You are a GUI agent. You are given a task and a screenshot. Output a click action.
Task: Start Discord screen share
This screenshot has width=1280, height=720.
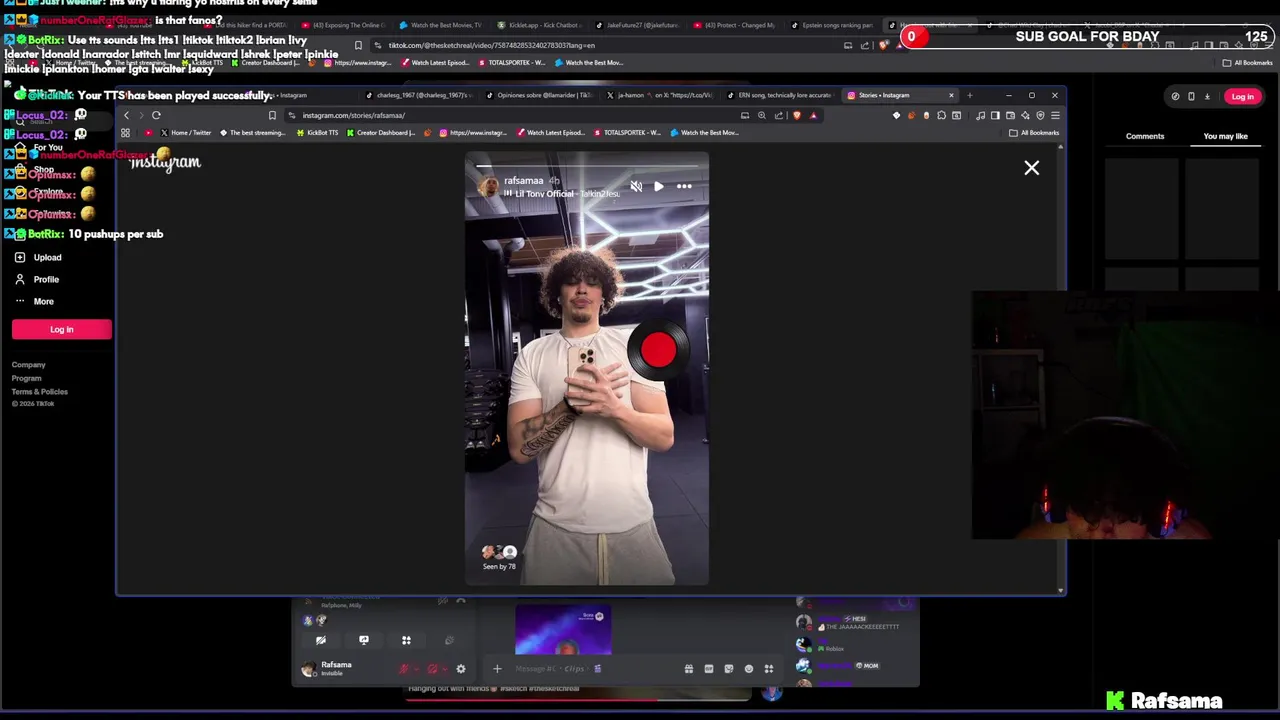click(364, 640)
